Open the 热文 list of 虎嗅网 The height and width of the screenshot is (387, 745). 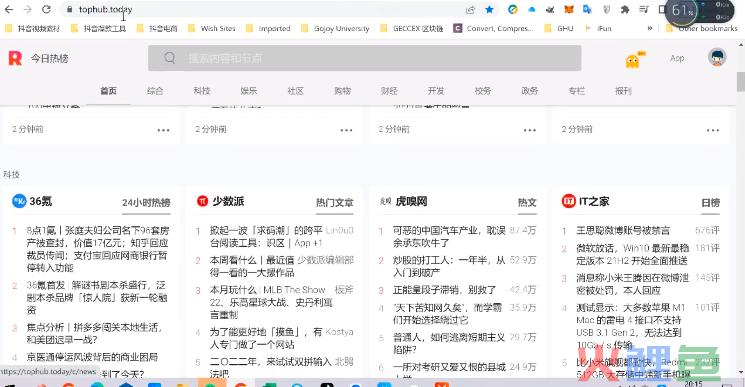click(x=527, y=203)
